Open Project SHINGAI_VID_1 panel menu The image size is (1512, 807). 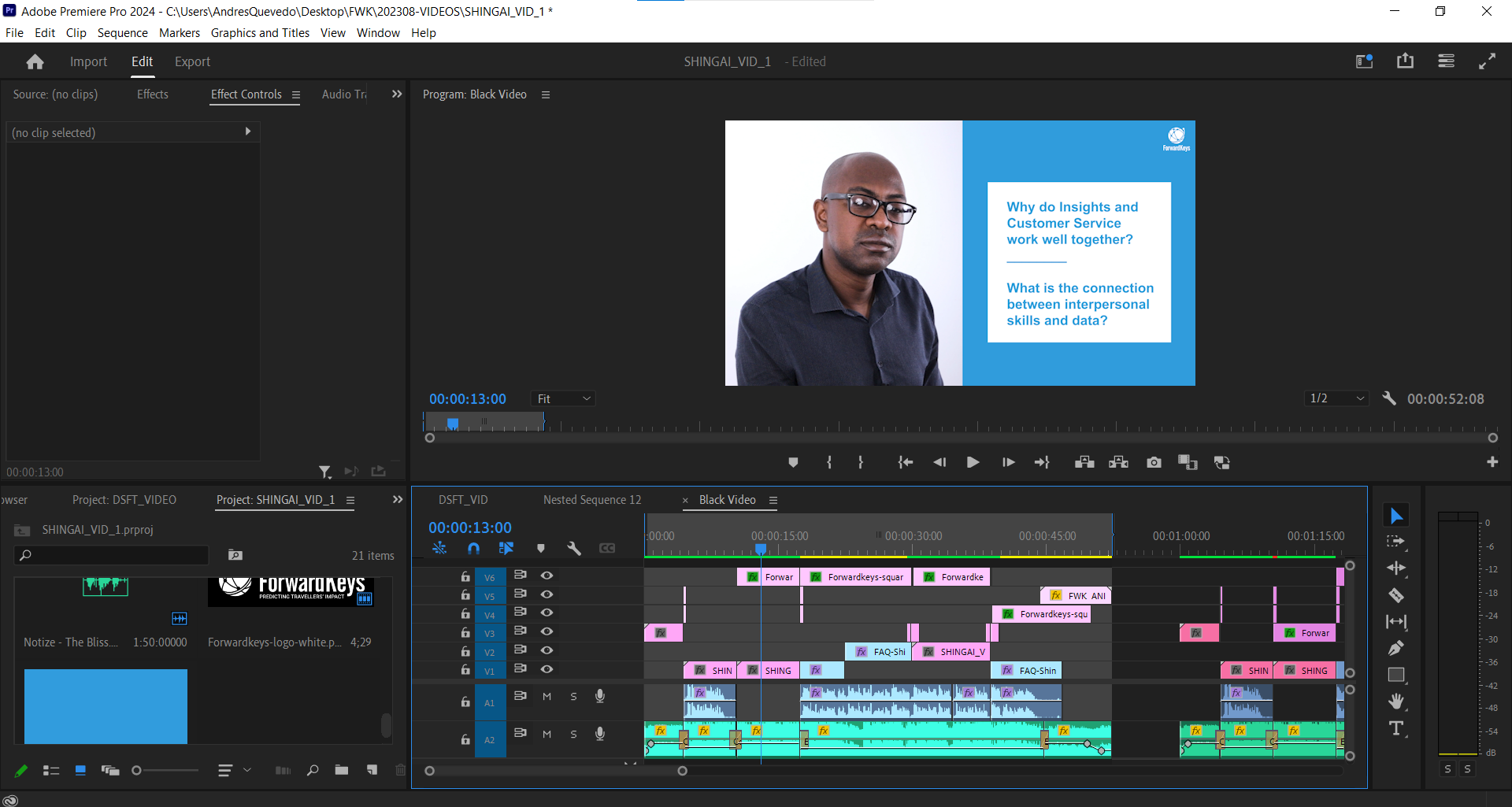pos(350,500)
